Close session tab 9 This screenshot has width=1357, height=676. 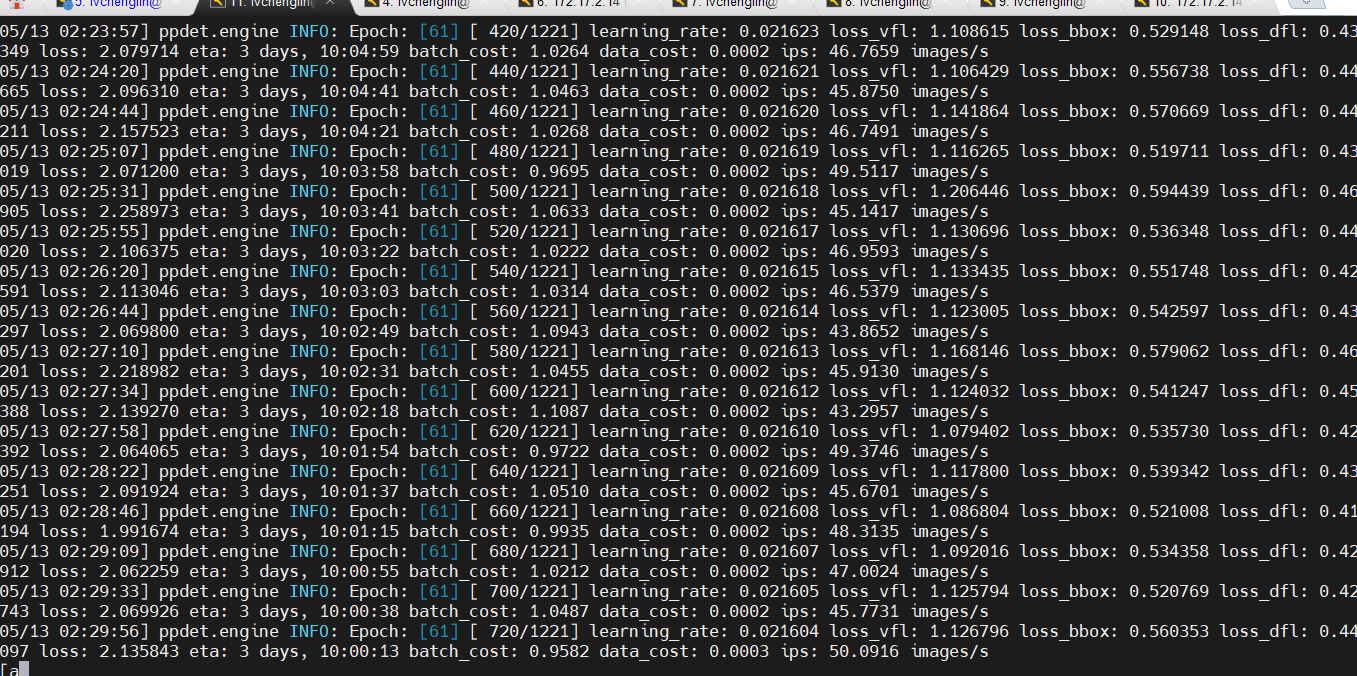[x=1104, y=3]
